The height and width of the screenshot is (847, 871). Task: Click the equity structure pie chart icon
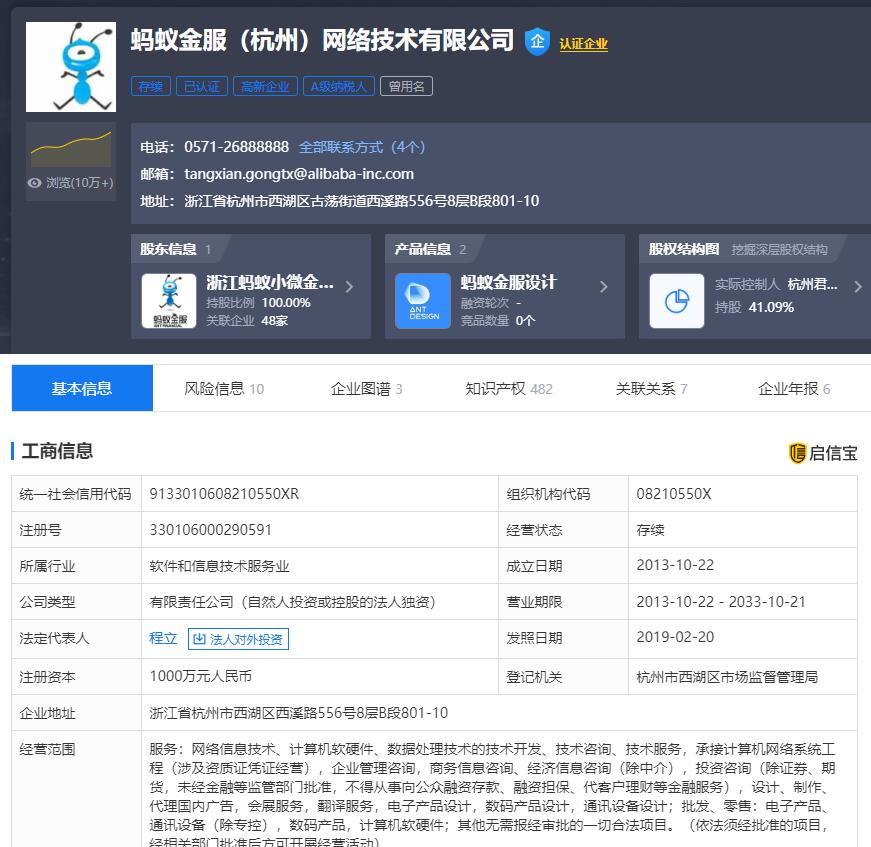[x=677, y=300]
